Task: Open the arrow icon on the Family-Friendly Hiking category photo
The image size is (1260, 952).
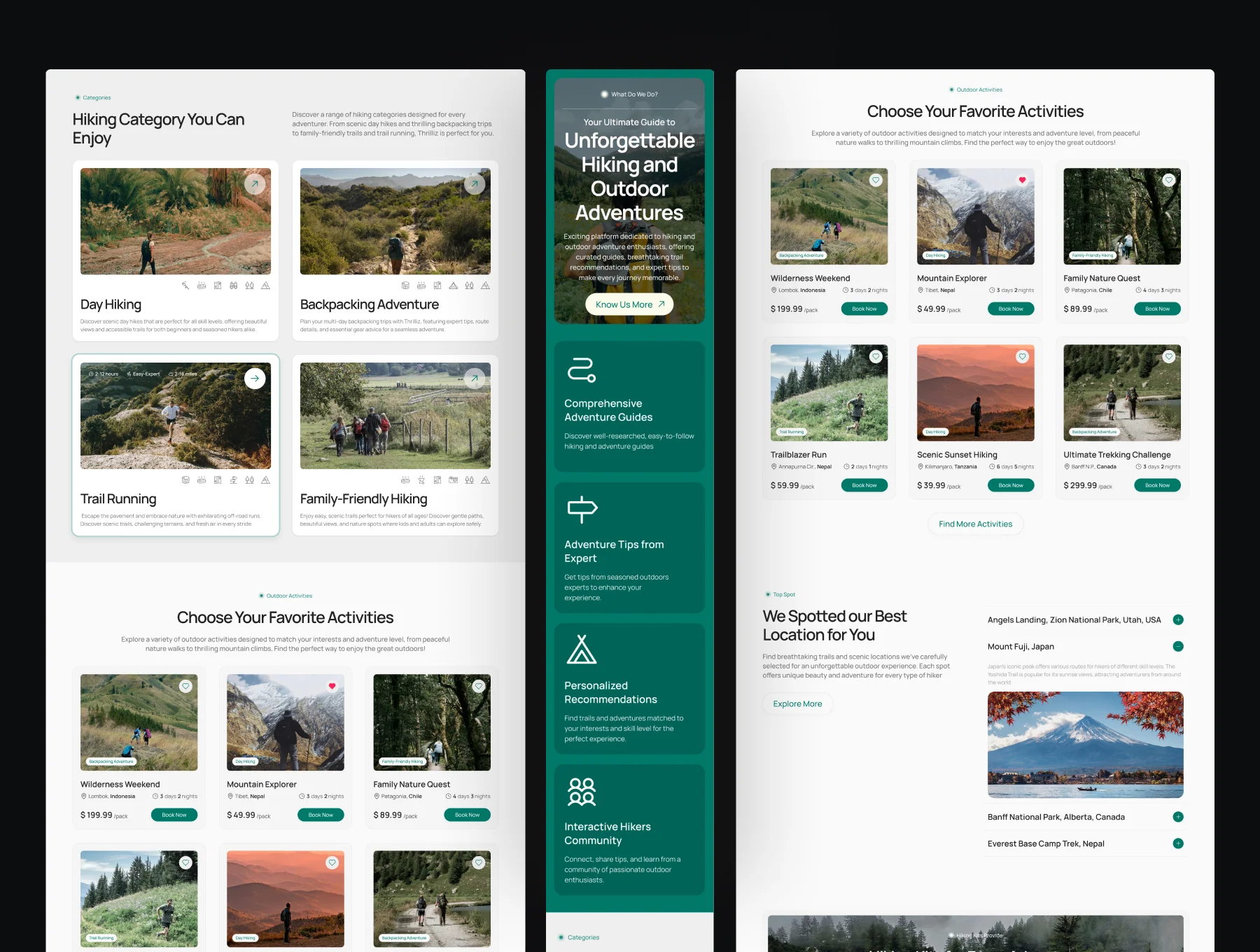Action: [x=475, y=378]
